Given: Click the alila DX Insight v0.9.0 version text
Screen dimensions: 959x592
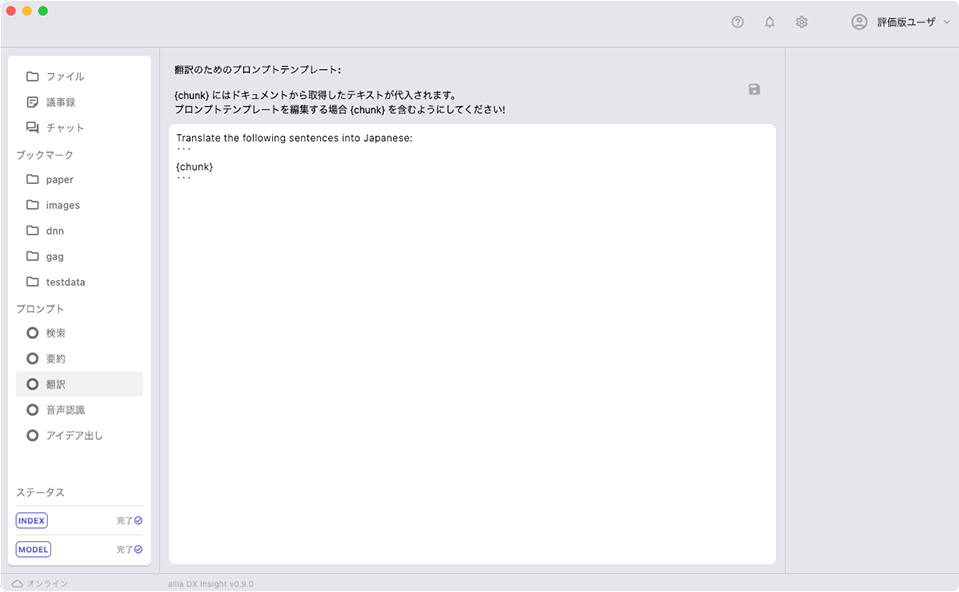Looking at the screenshot, I should point(210,584).
